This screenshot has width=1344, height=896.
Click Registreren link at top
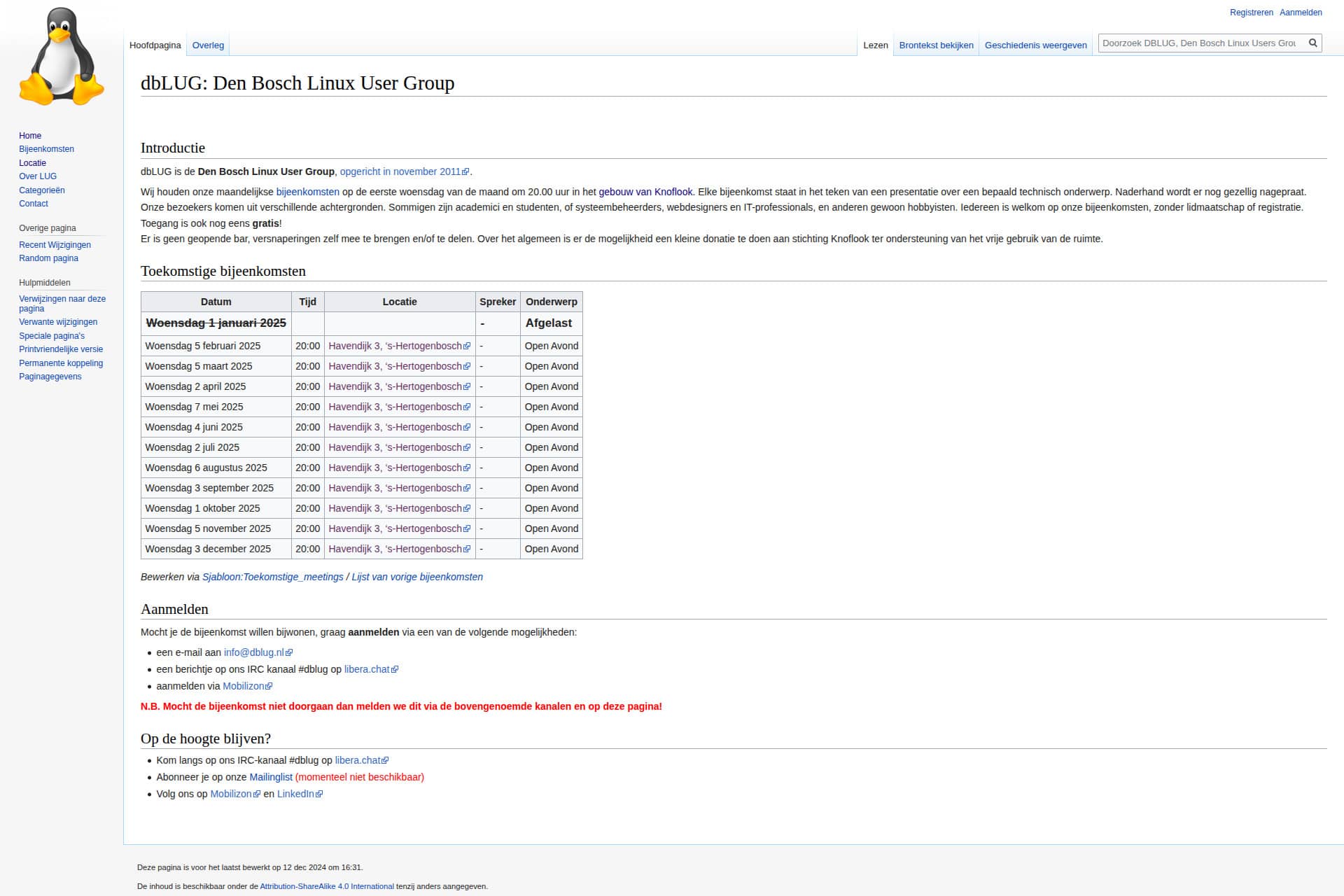[1251, 13]
